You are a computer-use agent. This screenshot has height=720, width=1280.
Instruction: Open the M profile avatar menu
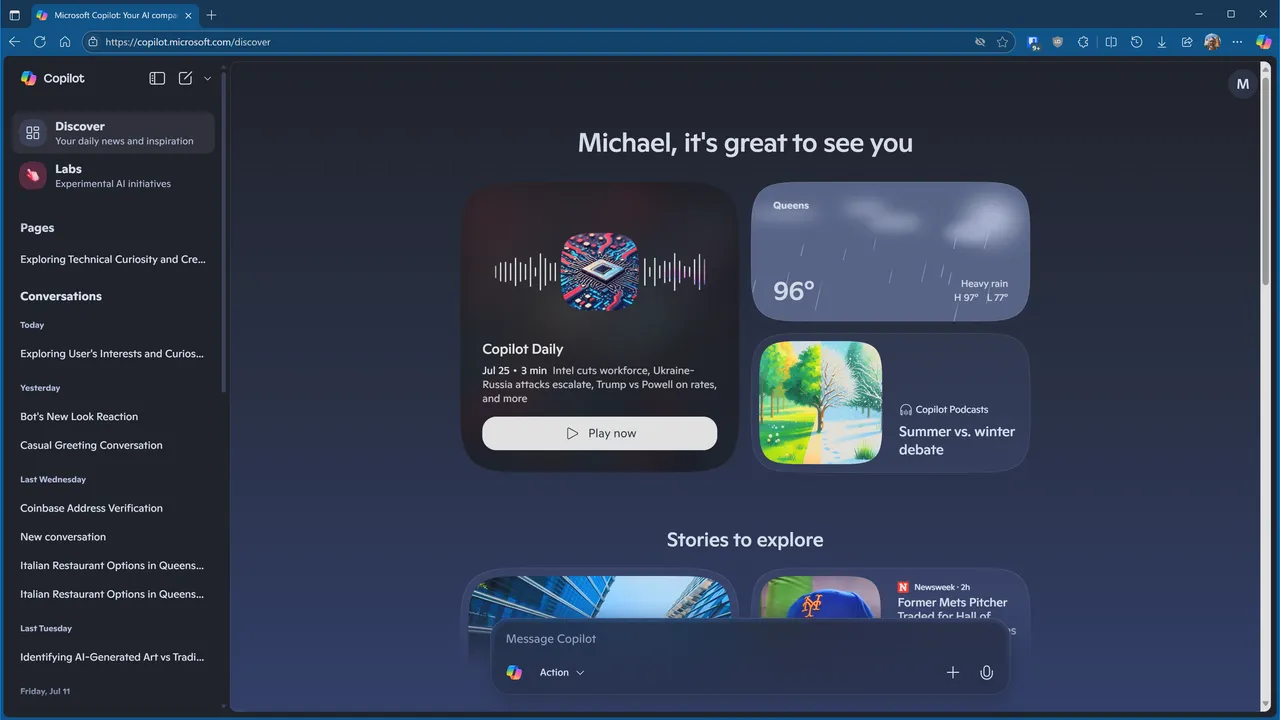(1243, 84)
